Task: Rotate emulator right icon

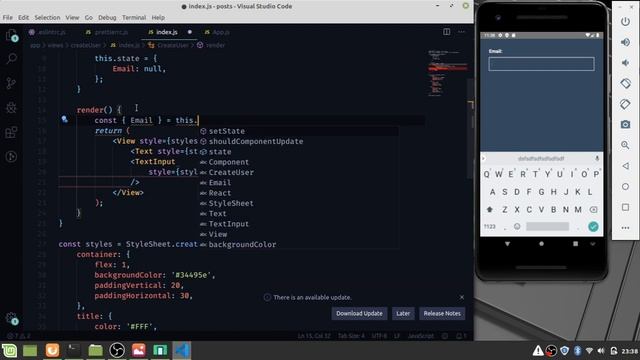Action: click(x=625, y=104)
